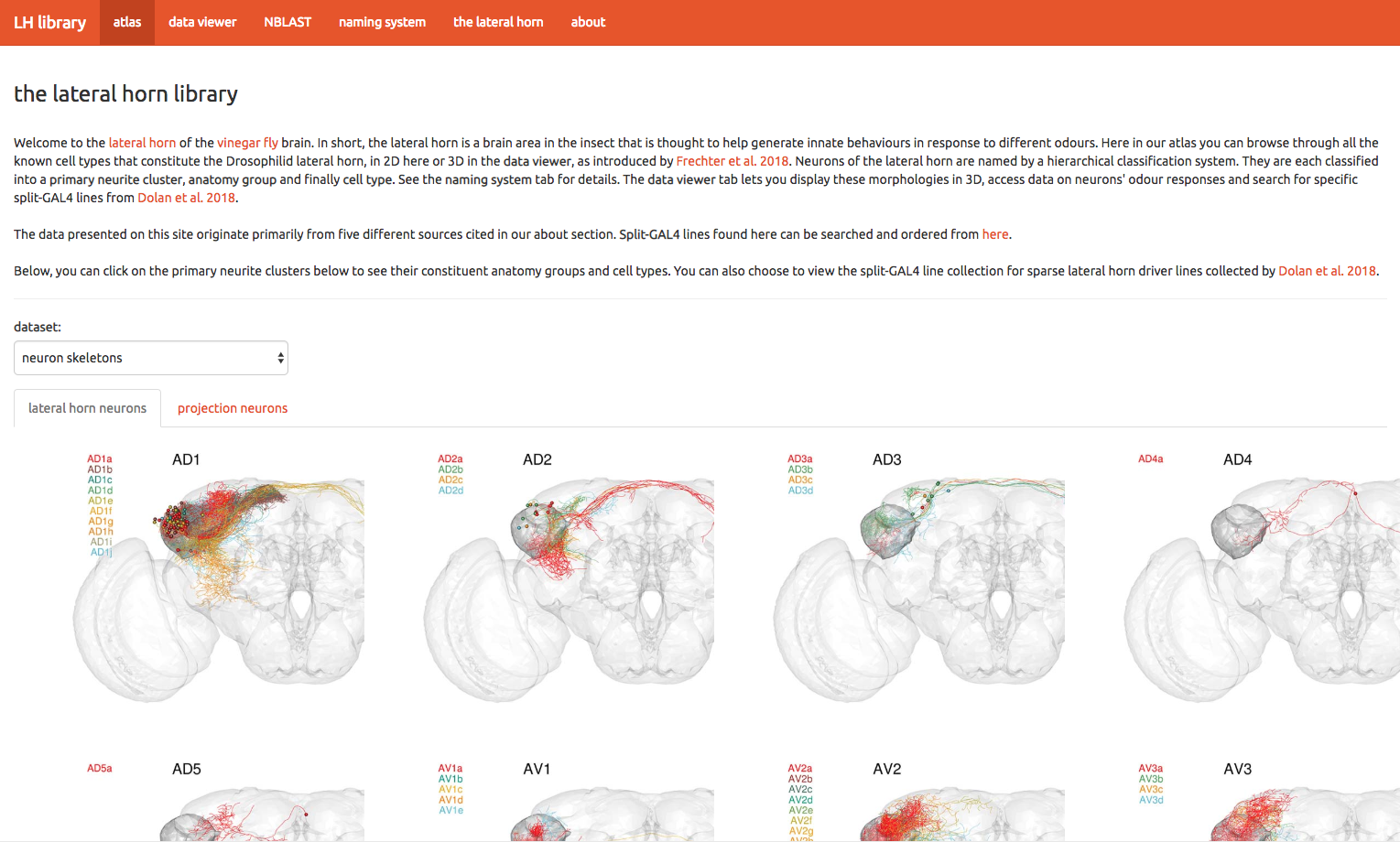Open the AD1 neurite cluster brain image
The height and width of the screenshot is (842, 1400).
(x=220, y=586)
